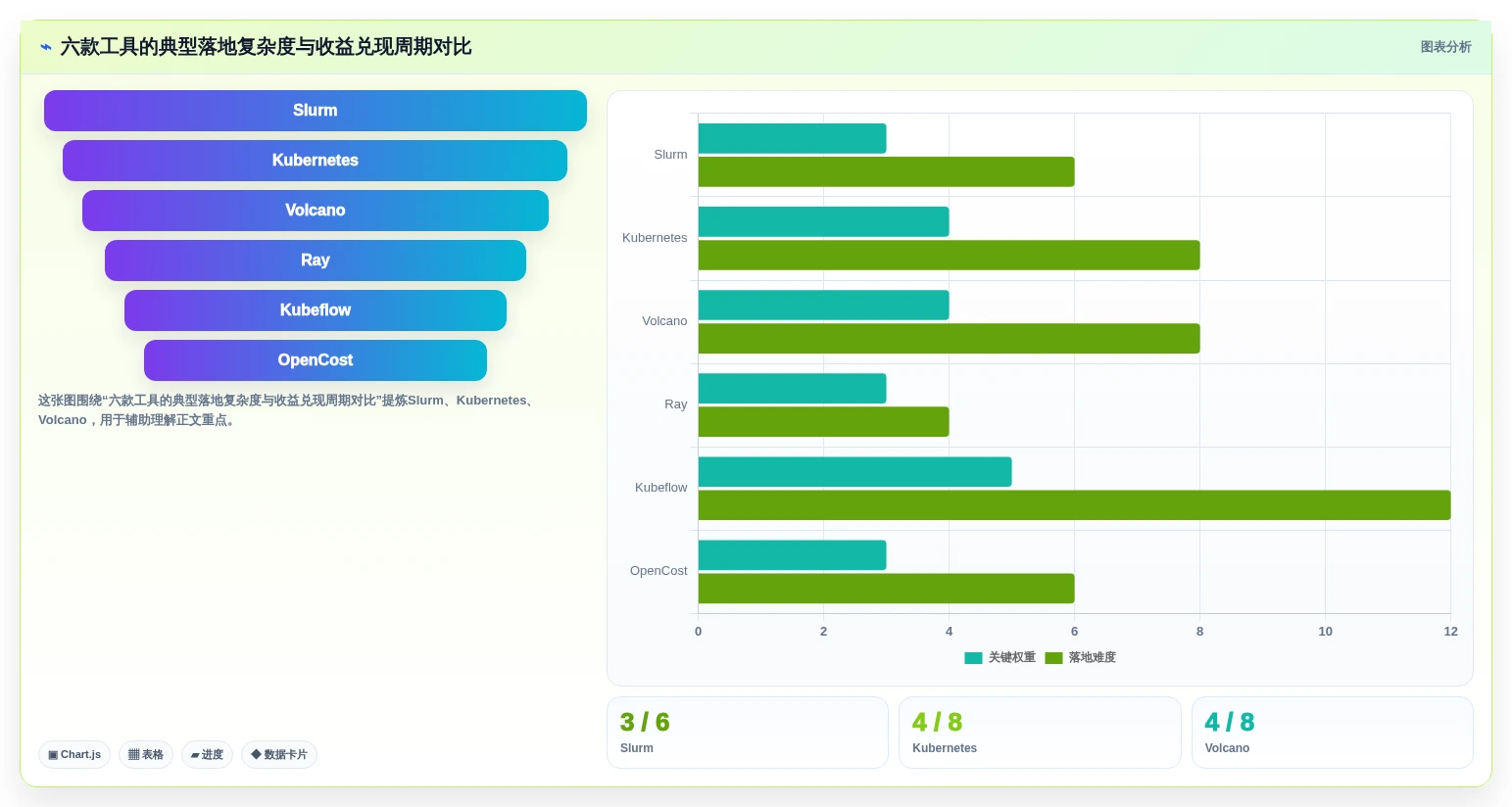Click the Kubeflow y-axis label
Viewport: 1512px width, 807px height.
click(660, 488)
